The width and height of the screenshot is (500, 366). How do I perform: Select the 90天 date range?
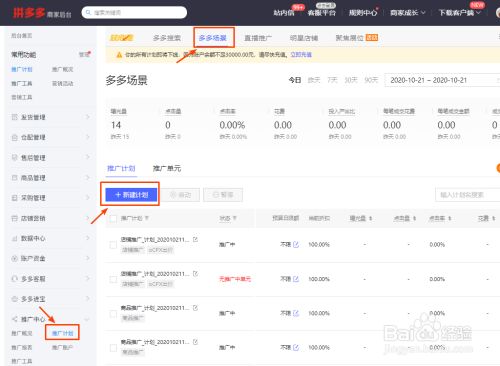[x=371, y=80]
